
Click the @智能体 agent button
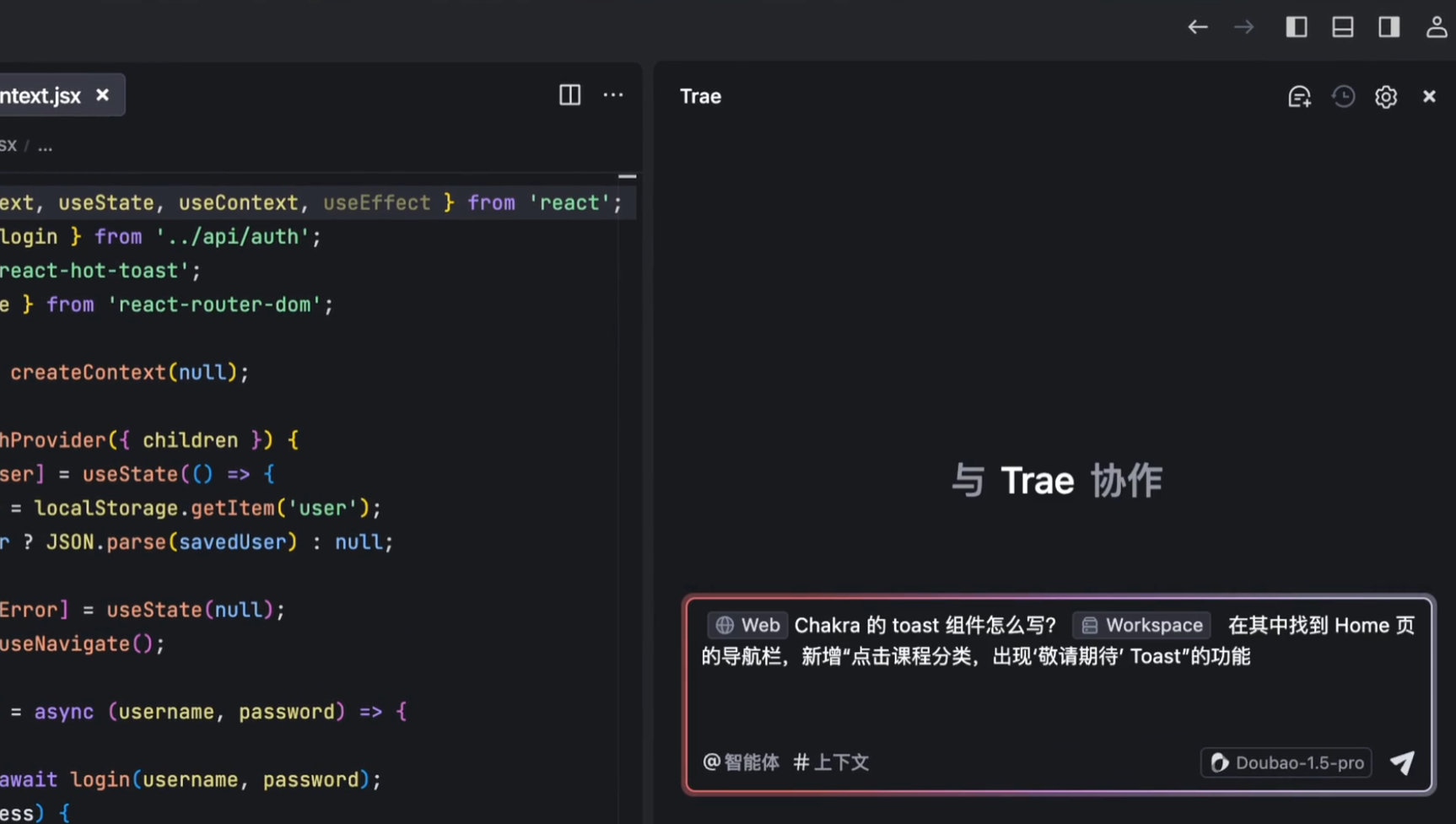pos(741,762)
